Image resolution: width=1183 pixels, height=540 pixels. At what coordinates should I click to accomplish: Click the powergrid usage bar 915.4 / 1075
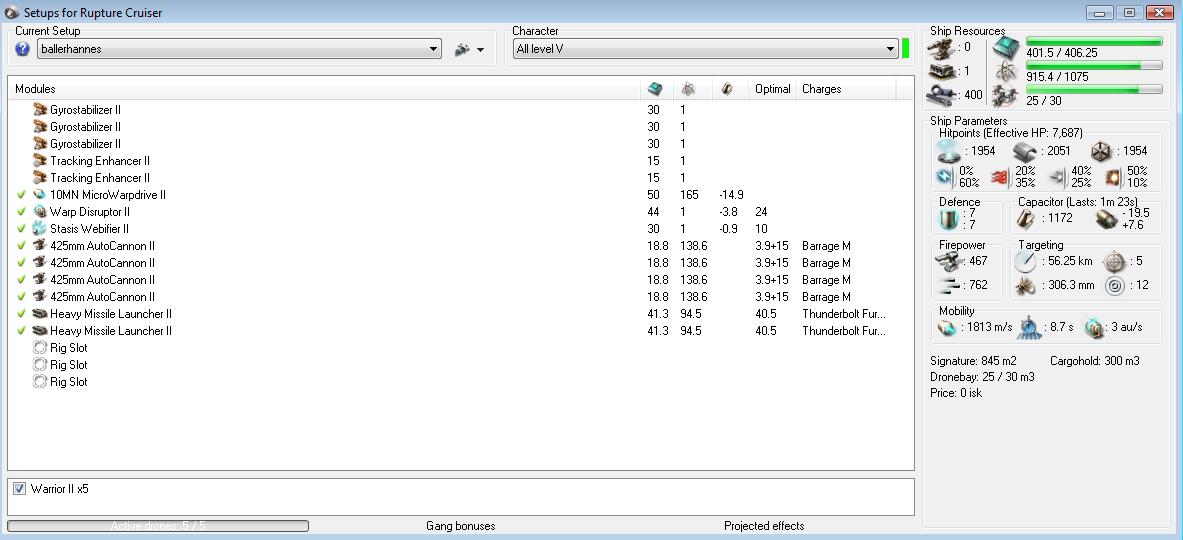point(1094,66)
